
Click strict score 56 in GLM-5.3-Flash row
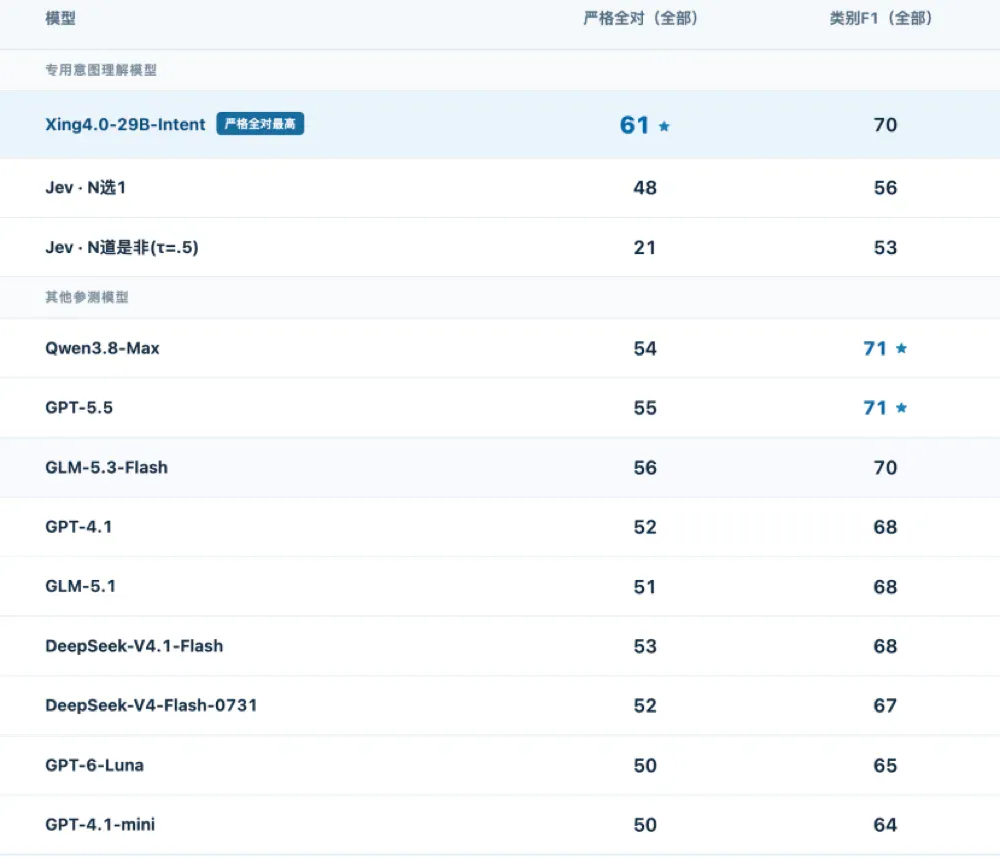[645, 468]
